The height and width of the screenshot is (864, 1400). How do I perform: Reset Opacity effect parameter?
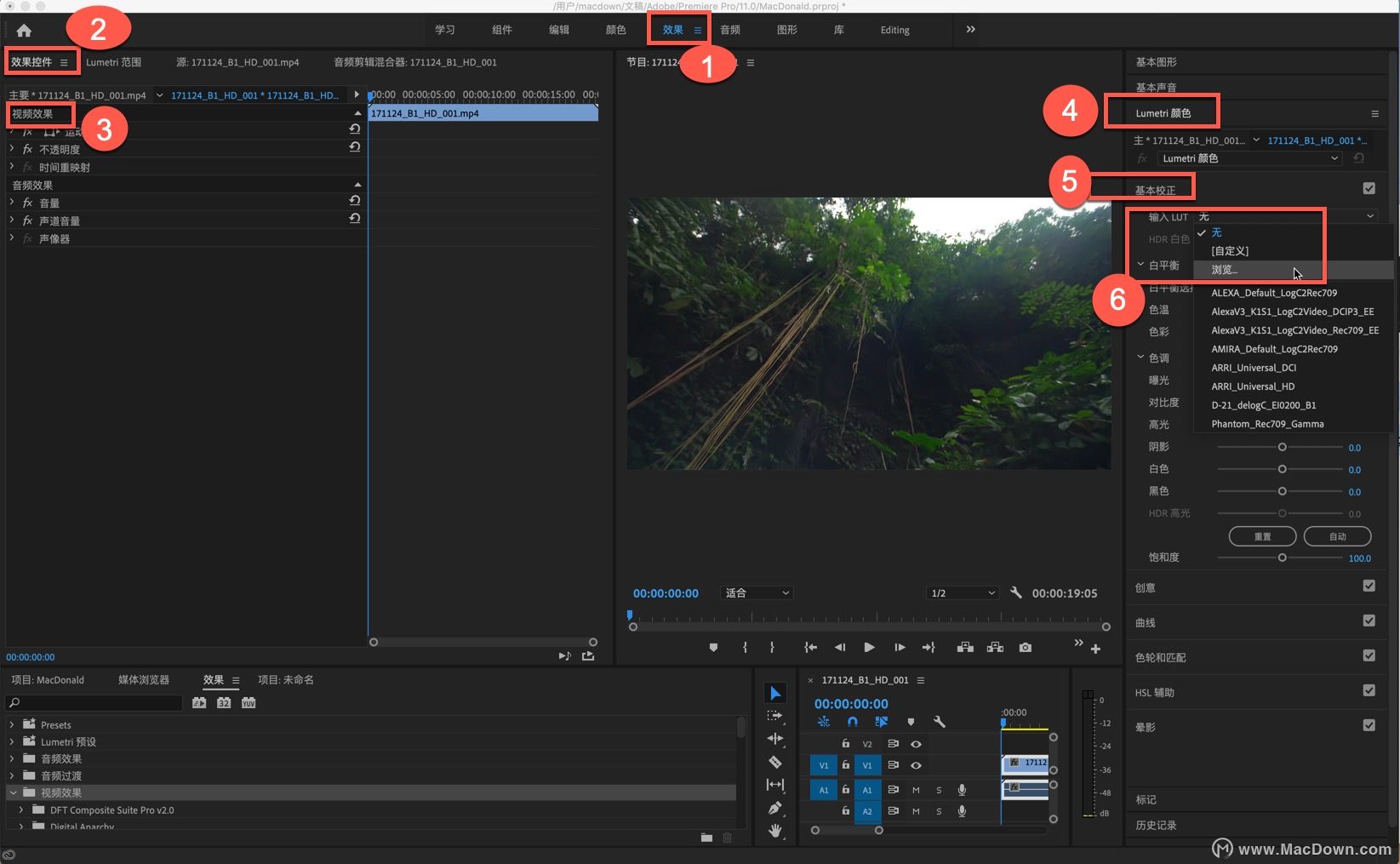point(355,147)
